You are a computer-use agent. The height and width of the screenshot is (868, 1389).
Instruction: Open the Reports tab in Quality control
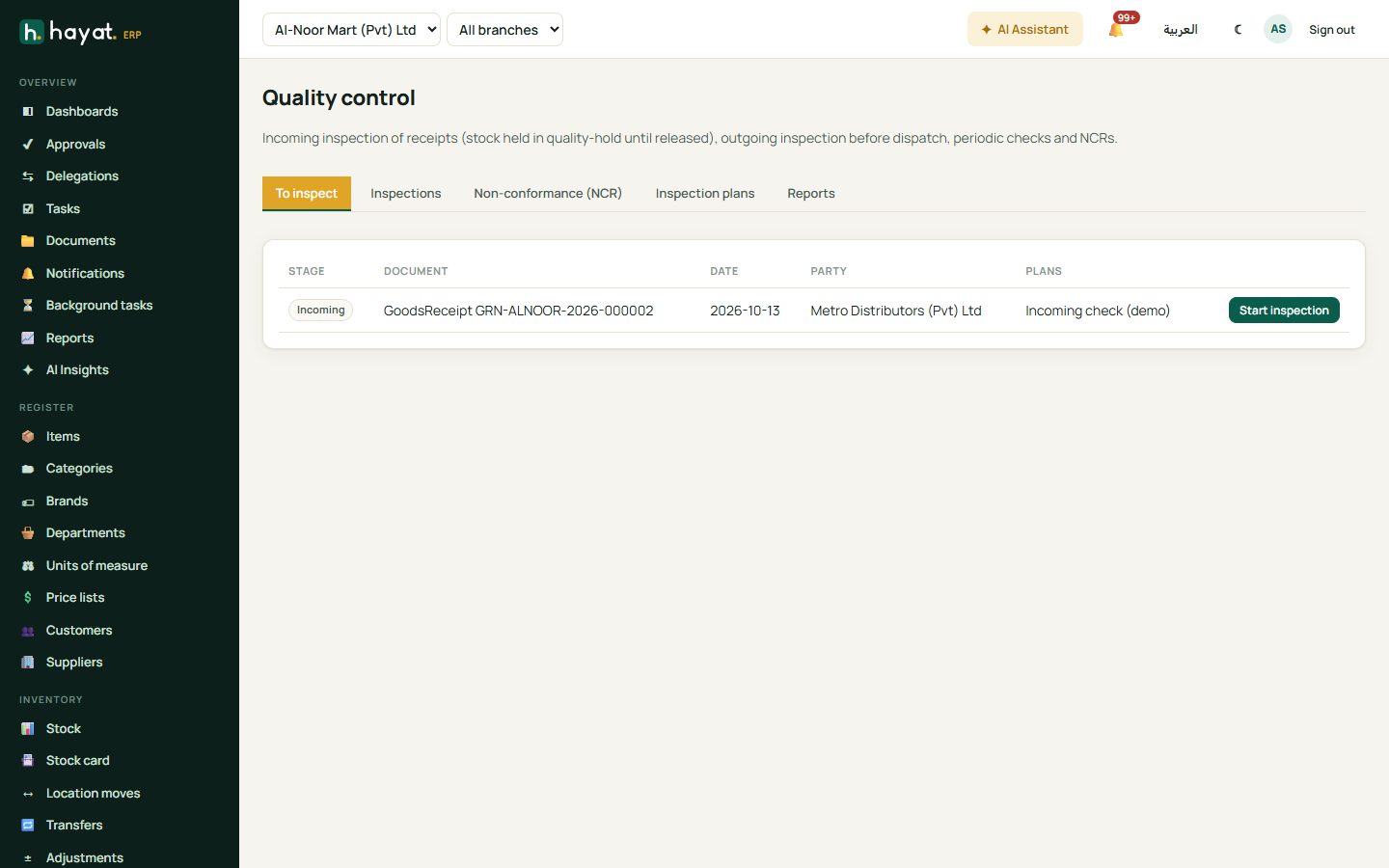[x=811, y=193]
